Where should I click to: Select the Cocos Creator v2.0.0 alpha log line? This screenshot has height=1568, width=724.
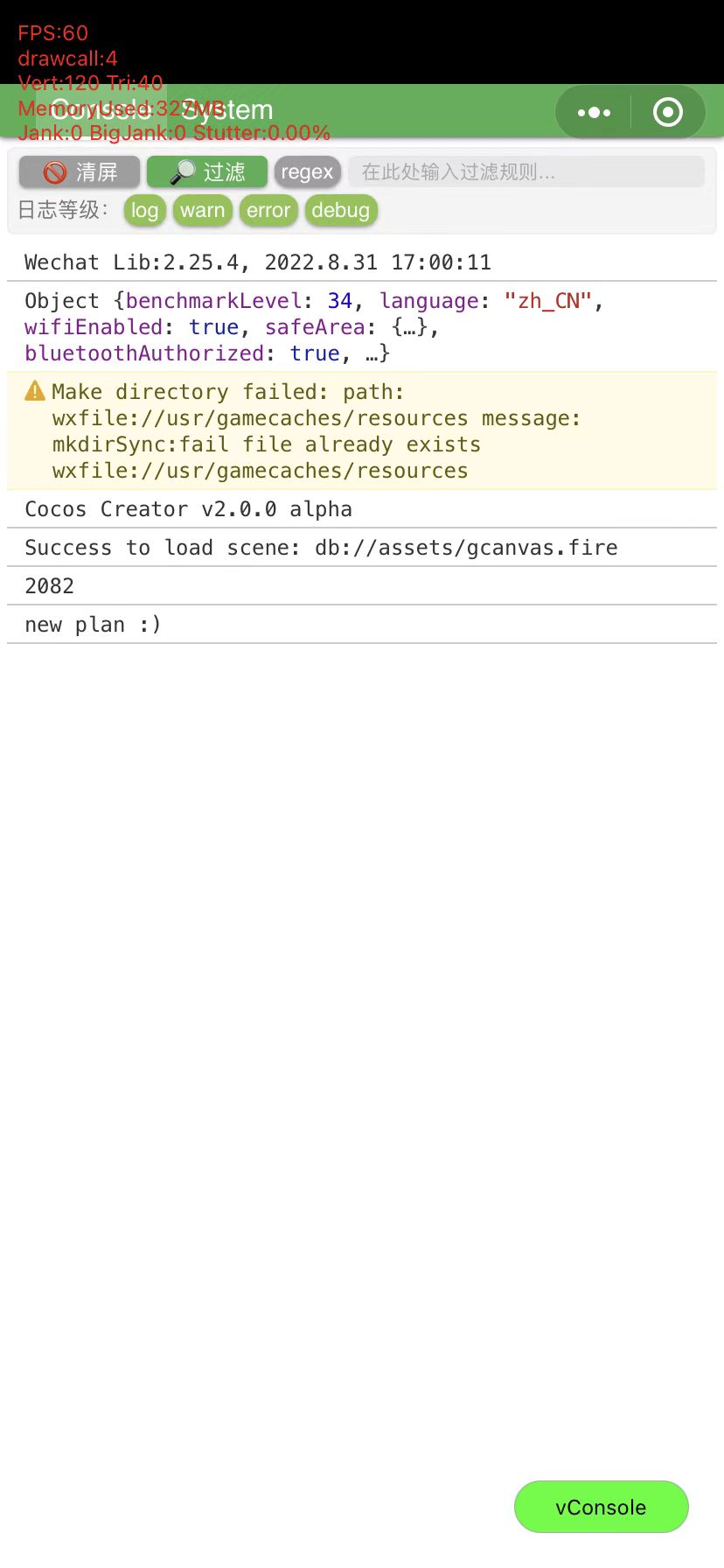click(362, 509)
